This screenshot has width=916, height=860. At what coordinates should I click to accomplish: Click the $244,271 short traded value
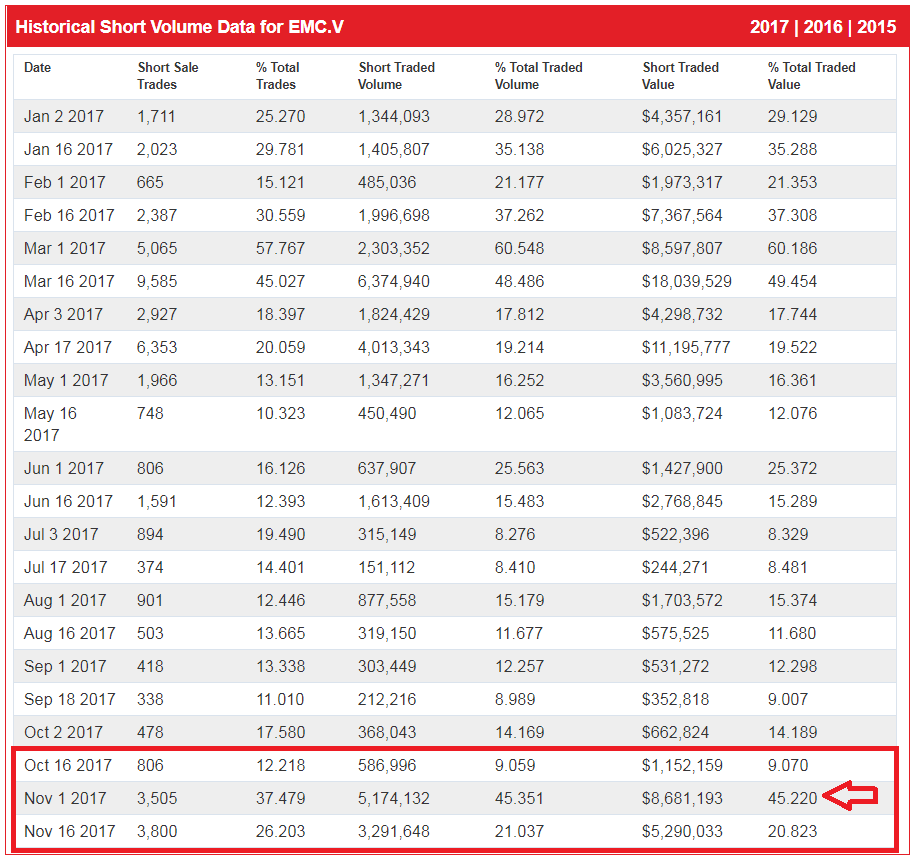point(675,567)
